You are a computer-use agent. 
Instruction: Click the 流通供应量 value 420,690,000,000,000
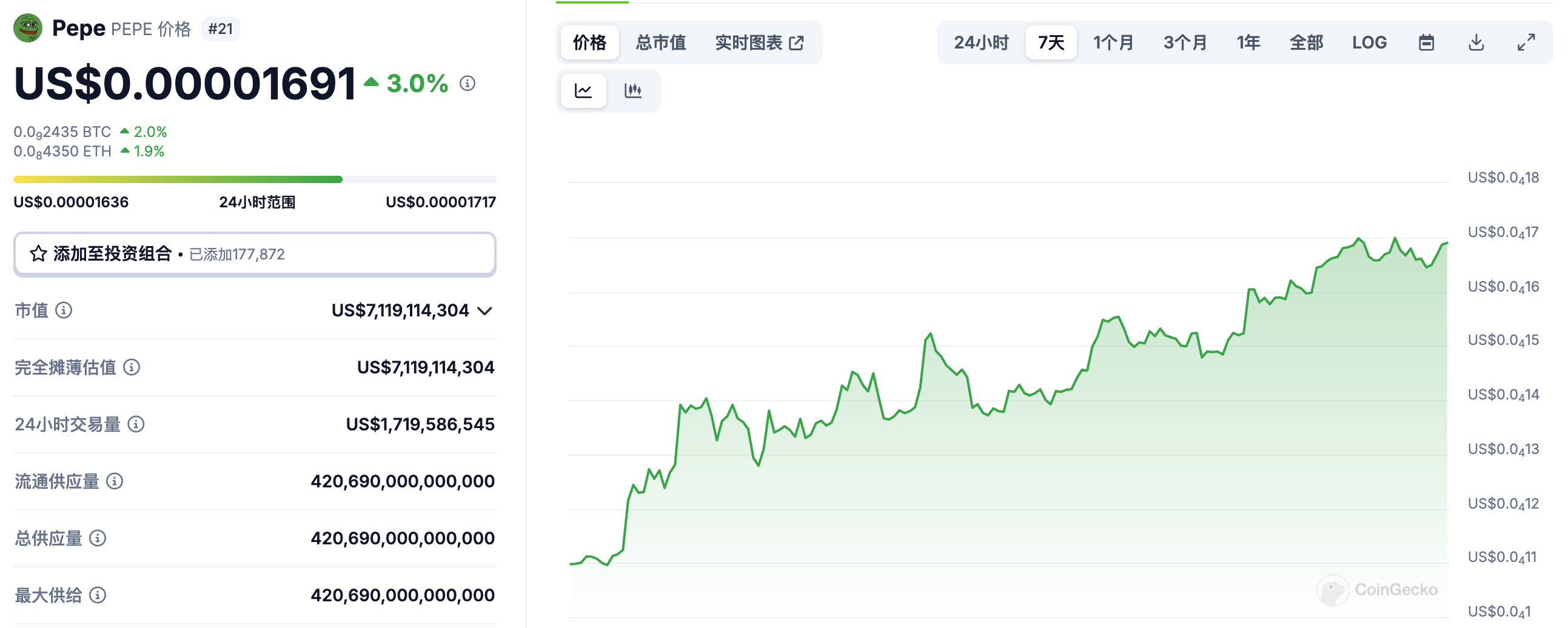pyautogui.click(x=403, y=481)
